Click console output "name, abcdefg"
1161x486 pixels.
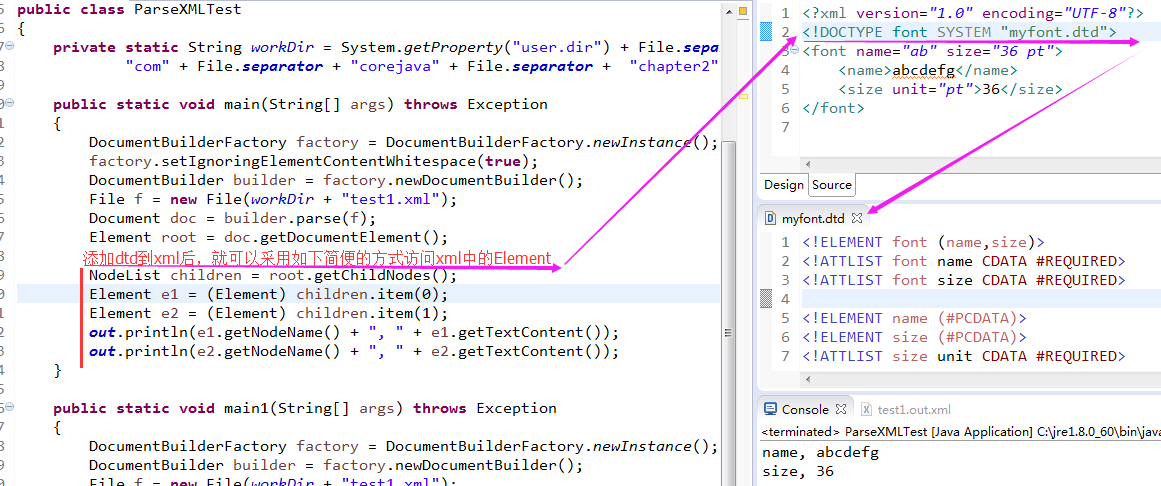[820, 453]
